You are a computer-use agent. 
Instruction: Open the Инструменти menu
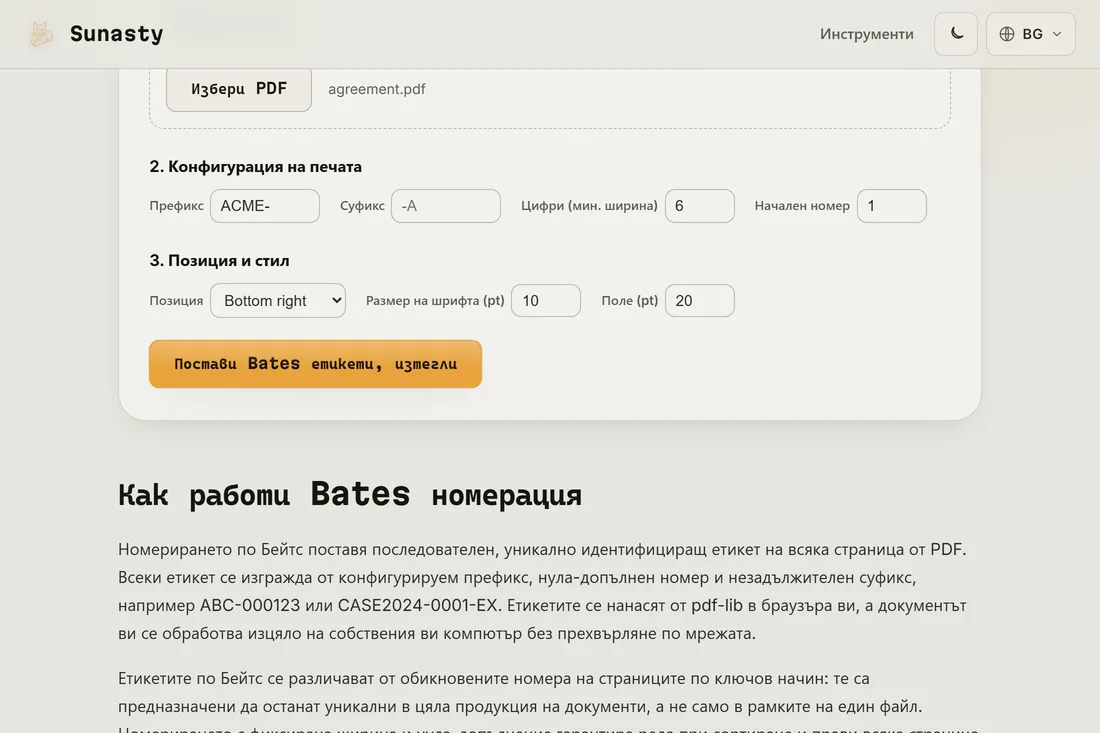click(x=866, y=34)
